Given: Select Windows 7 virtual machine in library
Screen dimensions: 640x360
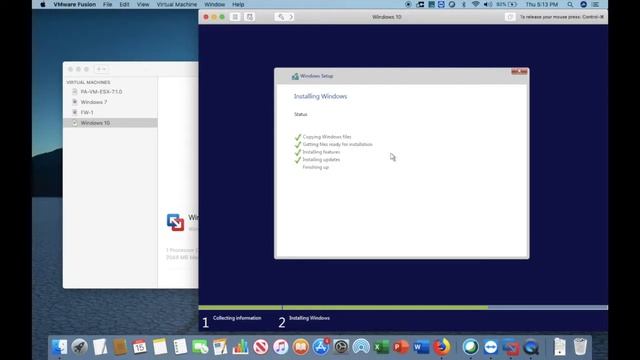Looking at the screenshot, I should [94, 102].
